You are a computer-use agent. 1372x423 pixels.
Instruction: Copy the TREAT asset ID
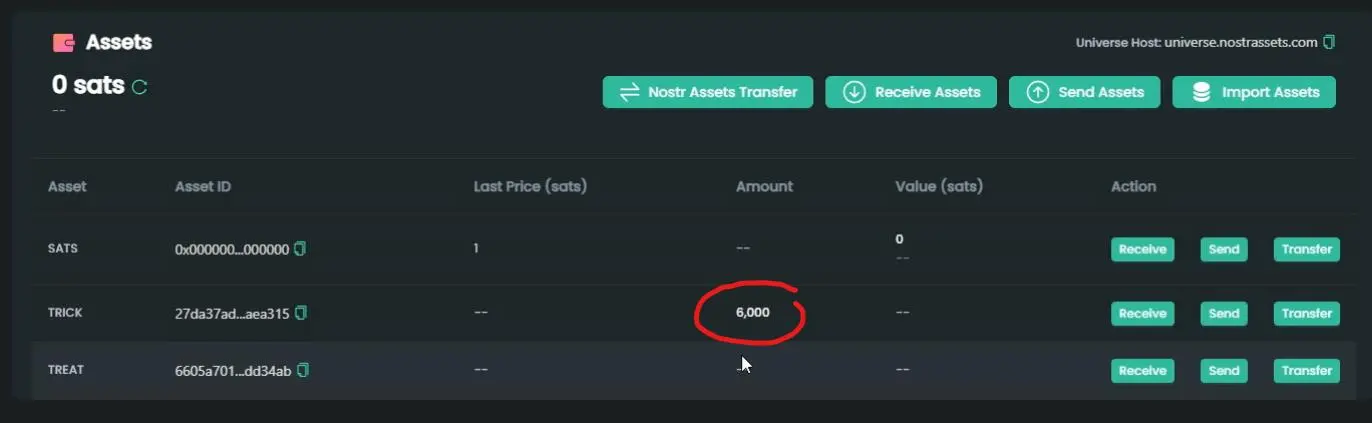(x=303, y=370)
